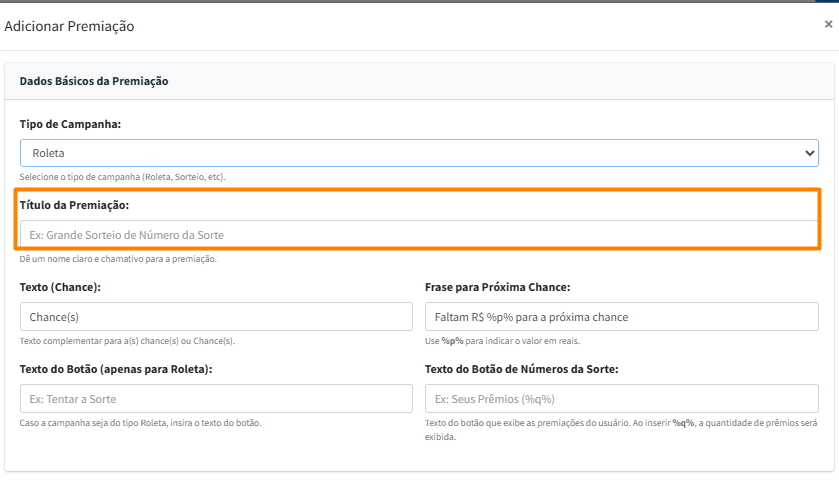Click the Texto (Chance) label
Image resolution: width=839 pixels, height=480 pixels.
(x=60, y=287)
